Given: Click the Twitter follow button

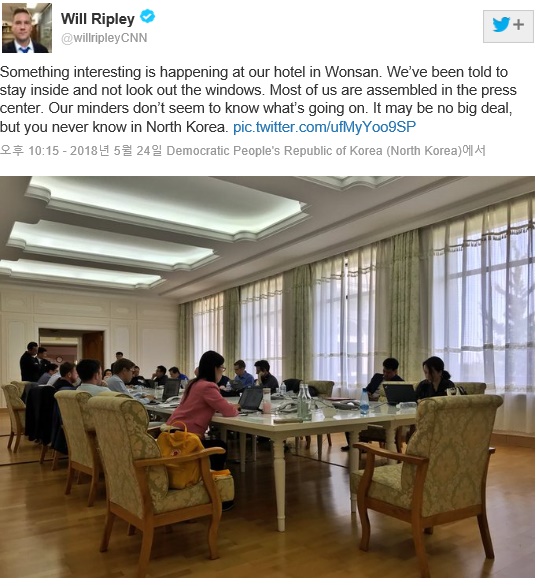Looking at the screenshot, I should pyautogui.click(x=508, y=26).
